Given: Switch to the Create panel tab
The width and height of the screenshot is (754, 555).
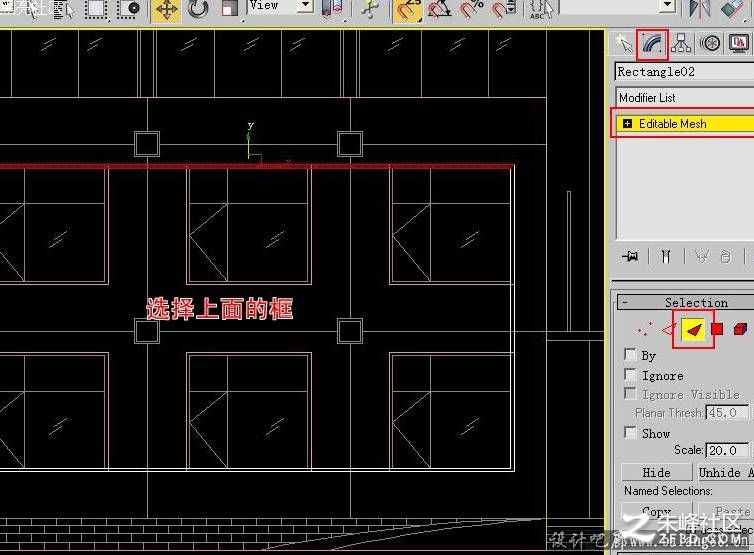Looking at the screenshot, I should [624, 44].
